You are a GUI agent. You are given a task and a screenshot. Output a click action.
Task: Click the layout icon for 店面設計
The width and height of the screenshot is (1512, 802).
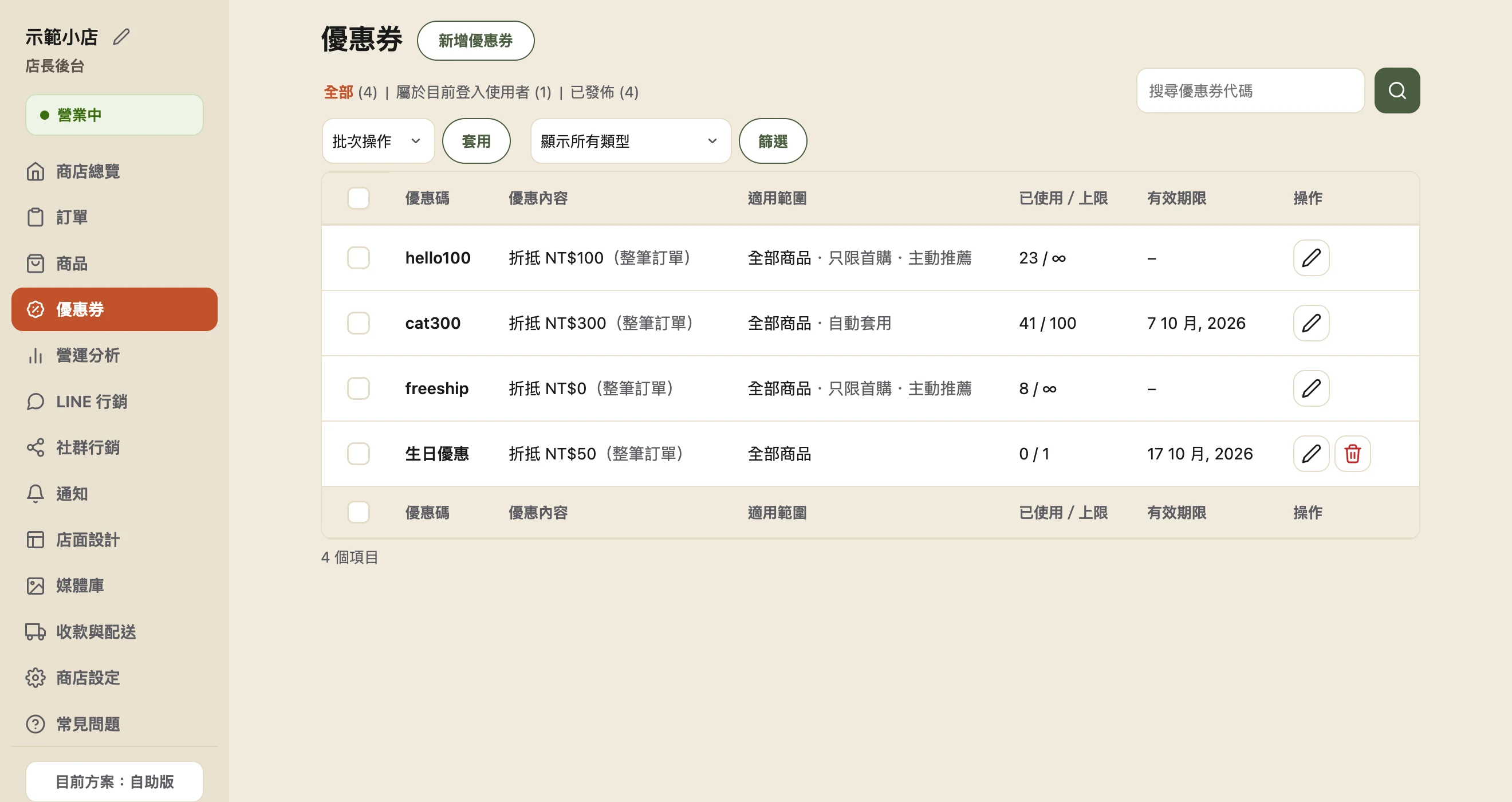(35, 540)
